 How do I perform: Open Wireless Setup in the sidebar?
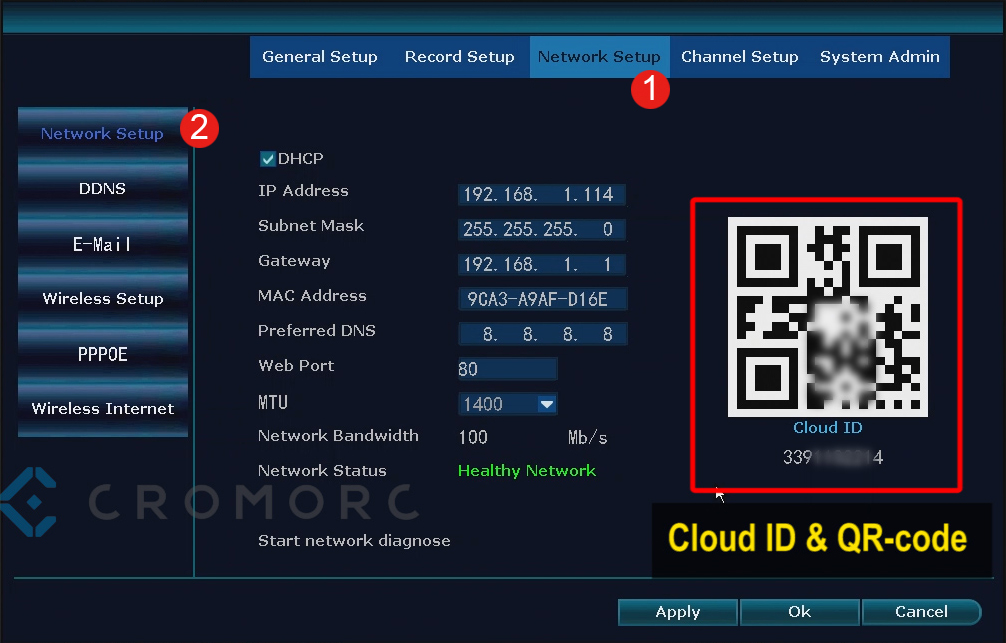103,299
